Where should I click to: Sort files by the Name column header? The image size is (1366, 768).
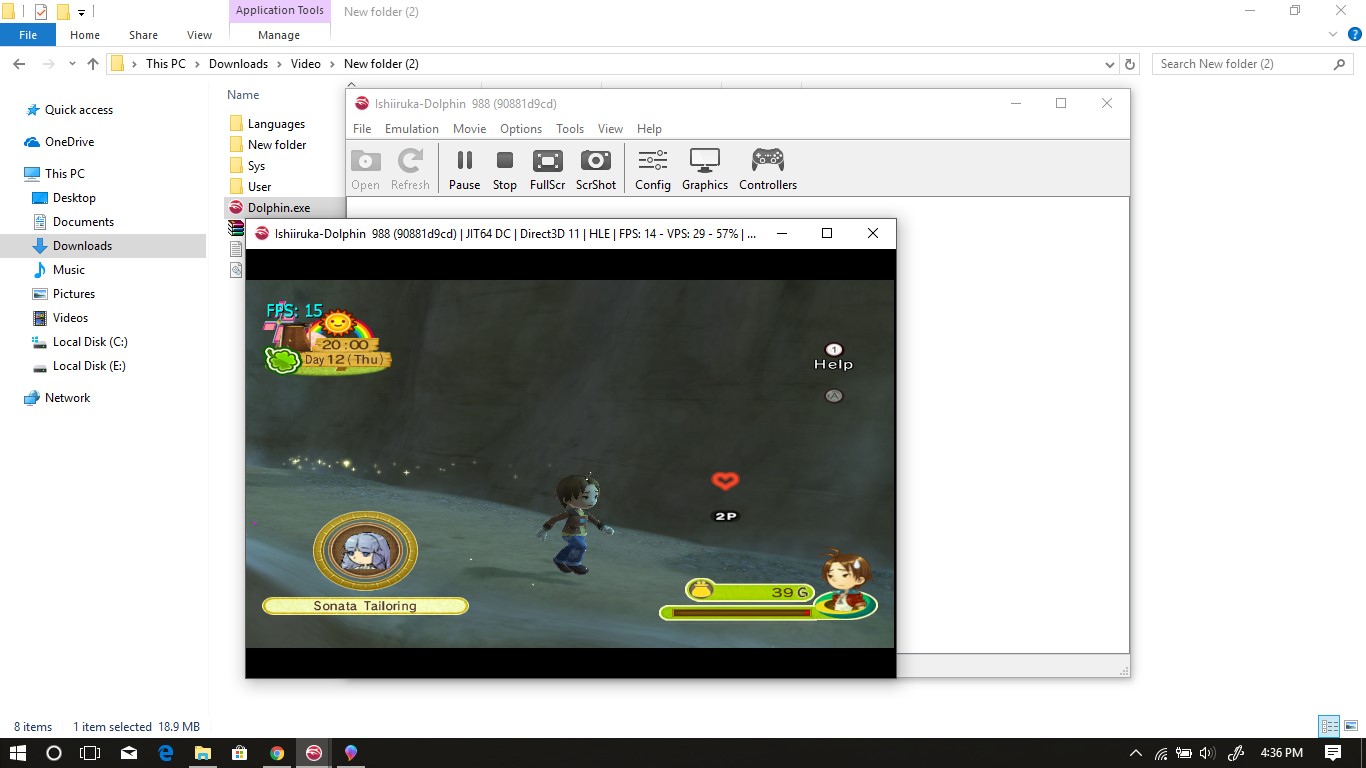coord(243,95)
